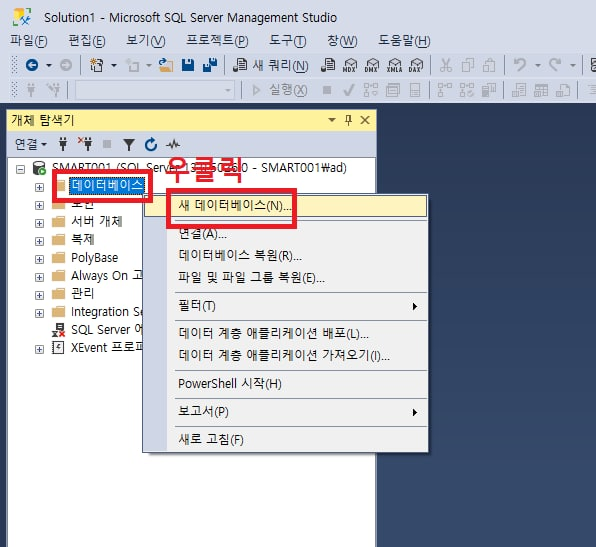Expand the XEvent 프로파일러 node

pos(39,349)
